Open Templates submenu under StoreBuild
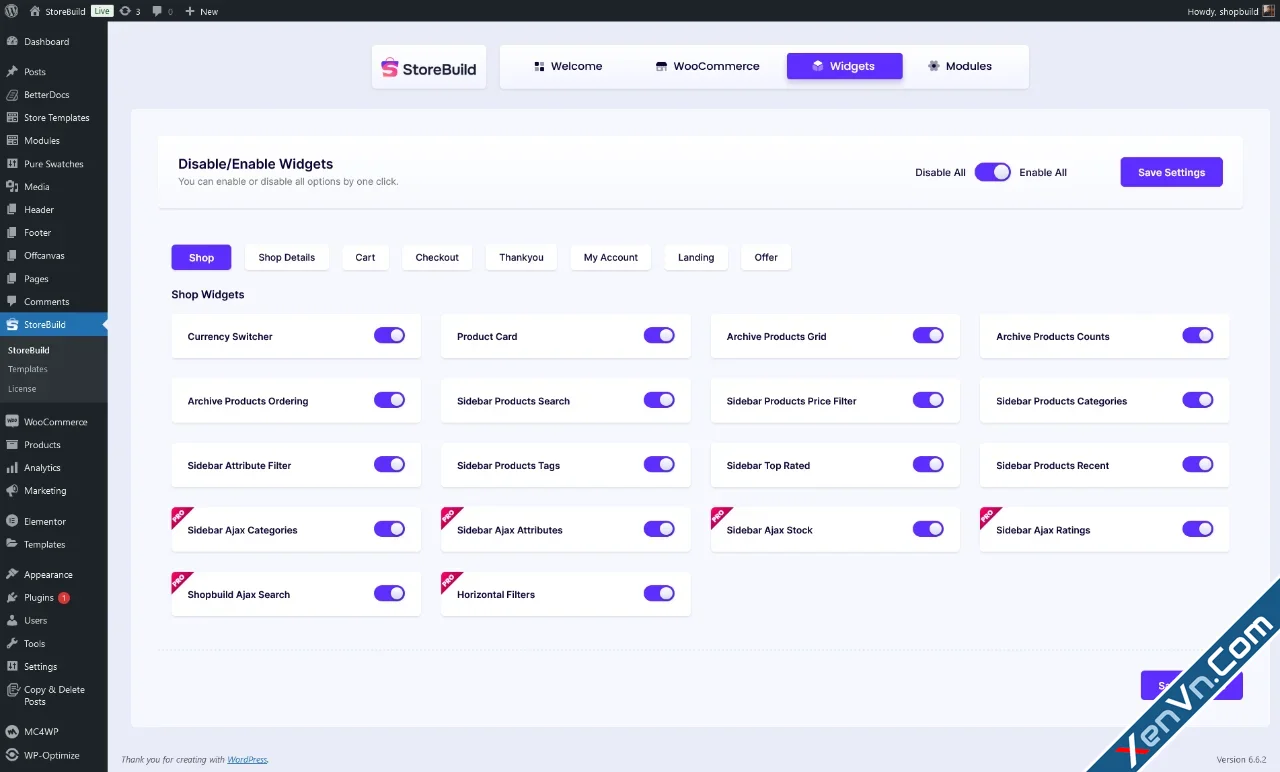 28,369
